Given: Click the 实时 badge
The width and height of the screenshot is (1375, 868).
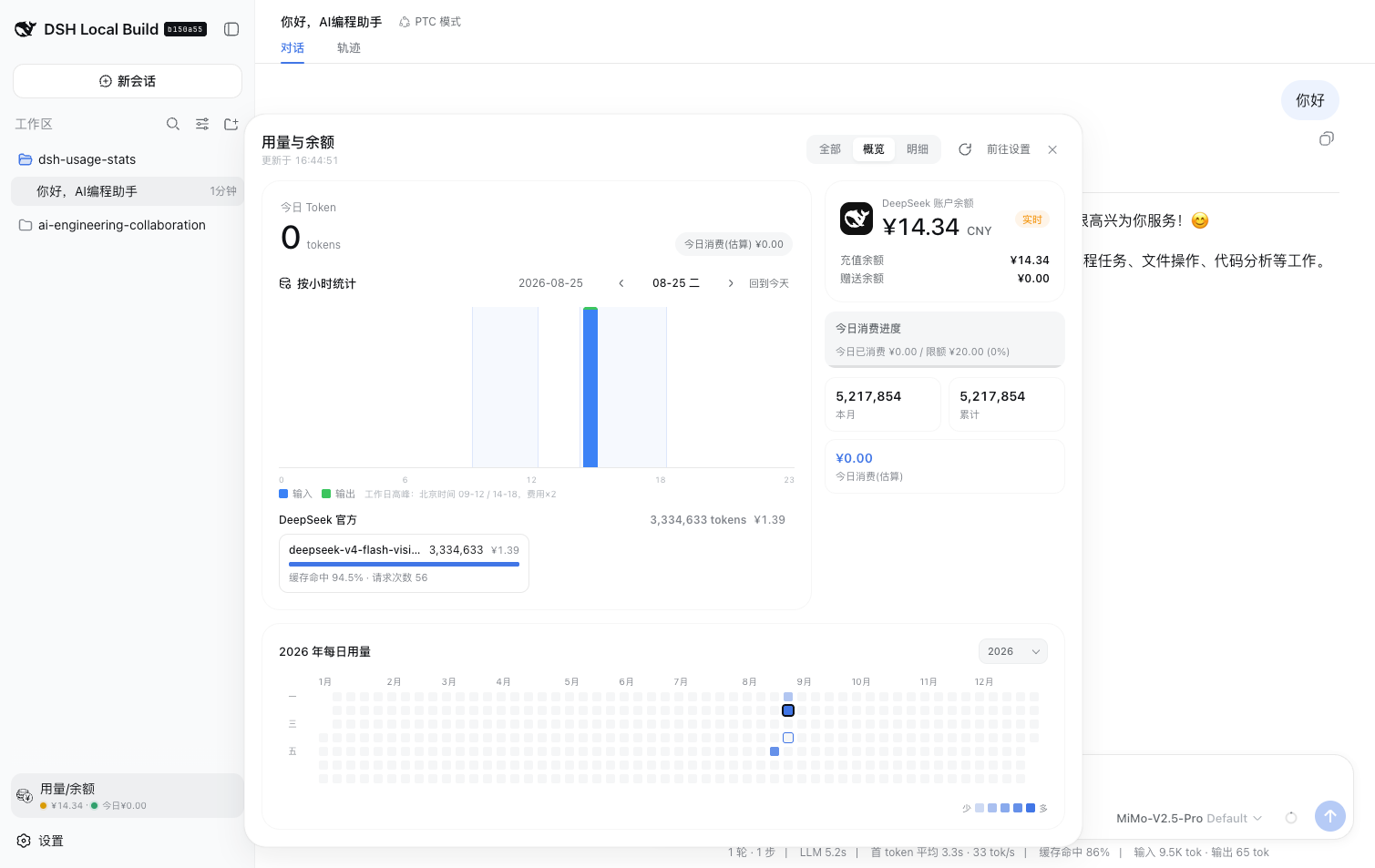Looking at the screenshot, I should pos(1032,220).
